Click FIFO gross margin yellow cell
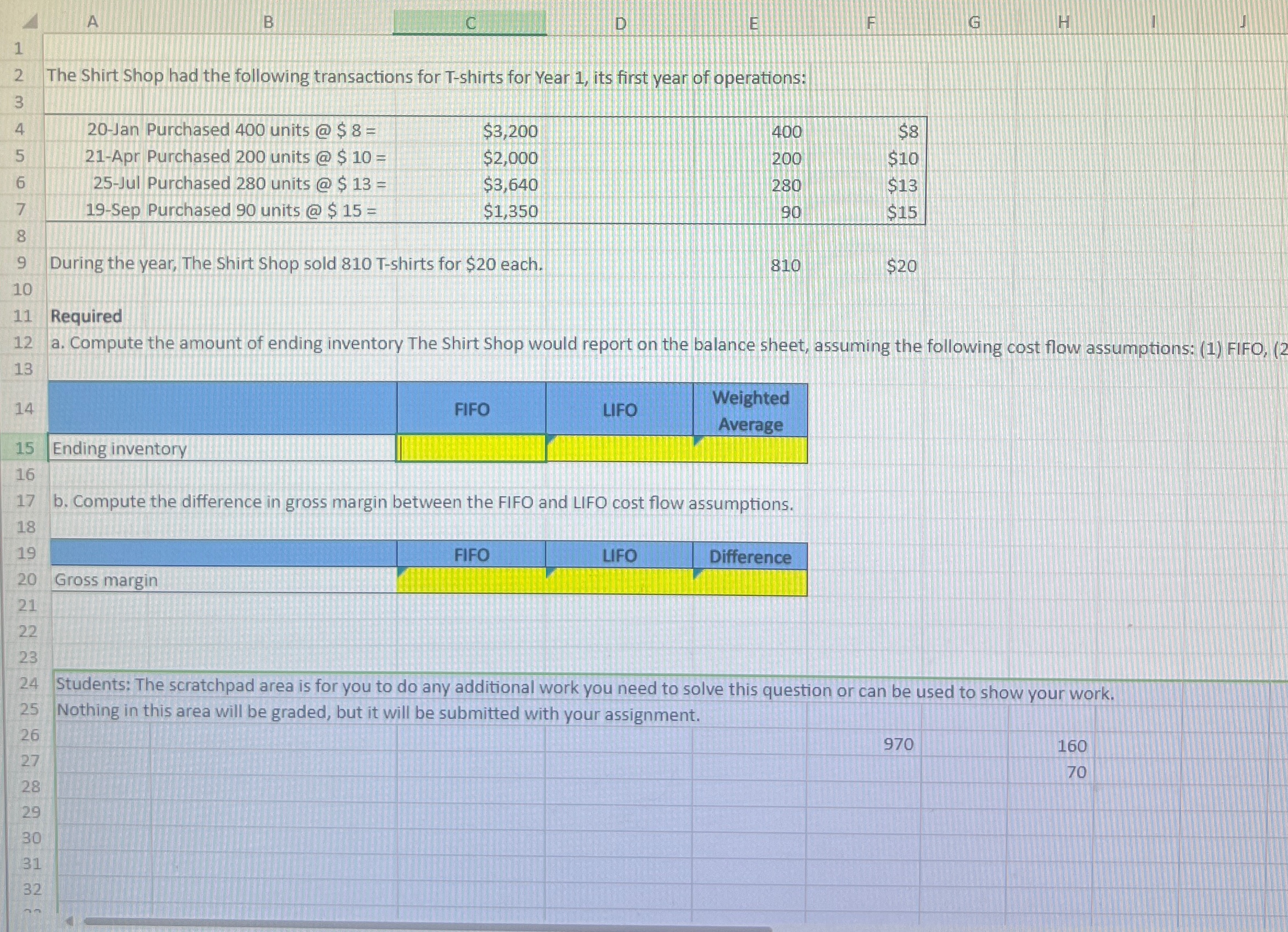This screenshot has width=1288, height=932. coord(471,581)
